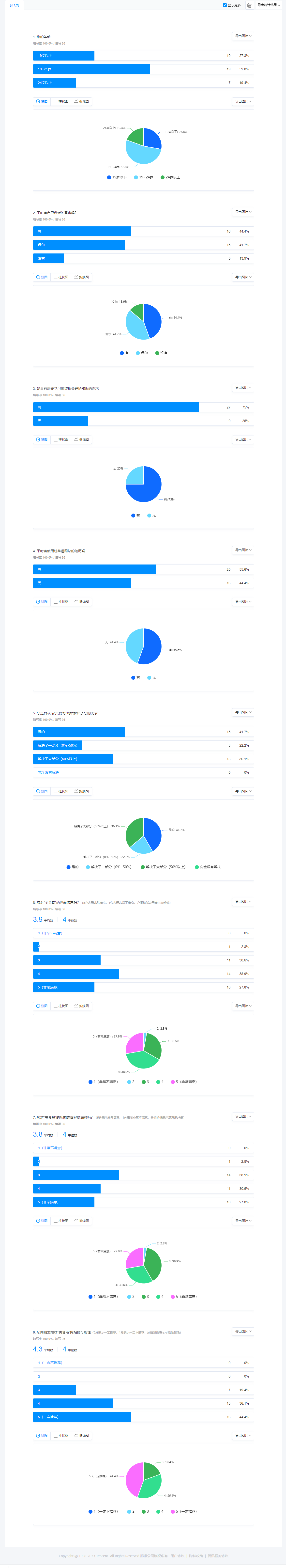
Task: Toggle the 24岁以上 legend entry
Action: click(x=170, y=177)
